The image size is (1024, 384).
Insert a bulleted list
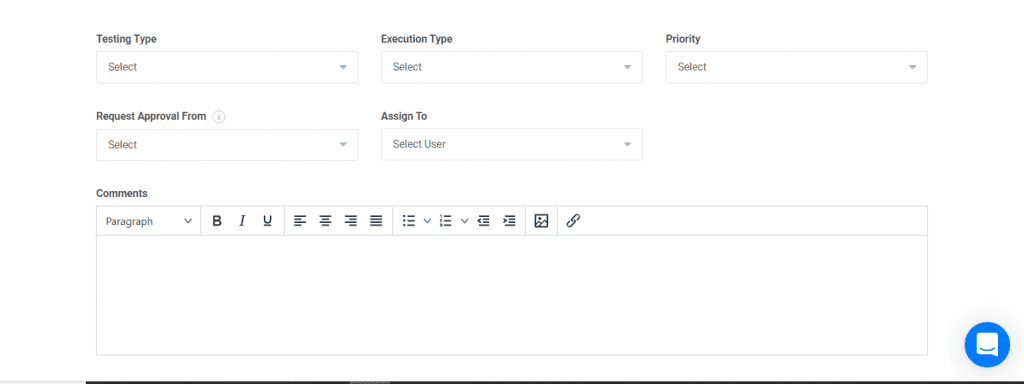tap(409, 221)
